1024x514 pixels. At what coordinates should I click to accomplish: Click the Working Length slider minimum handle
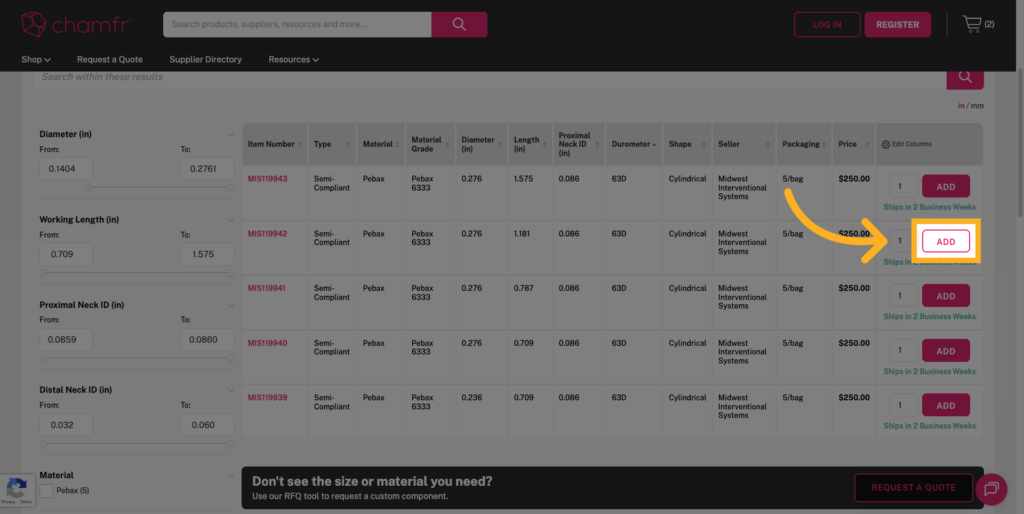pos(43,273)
